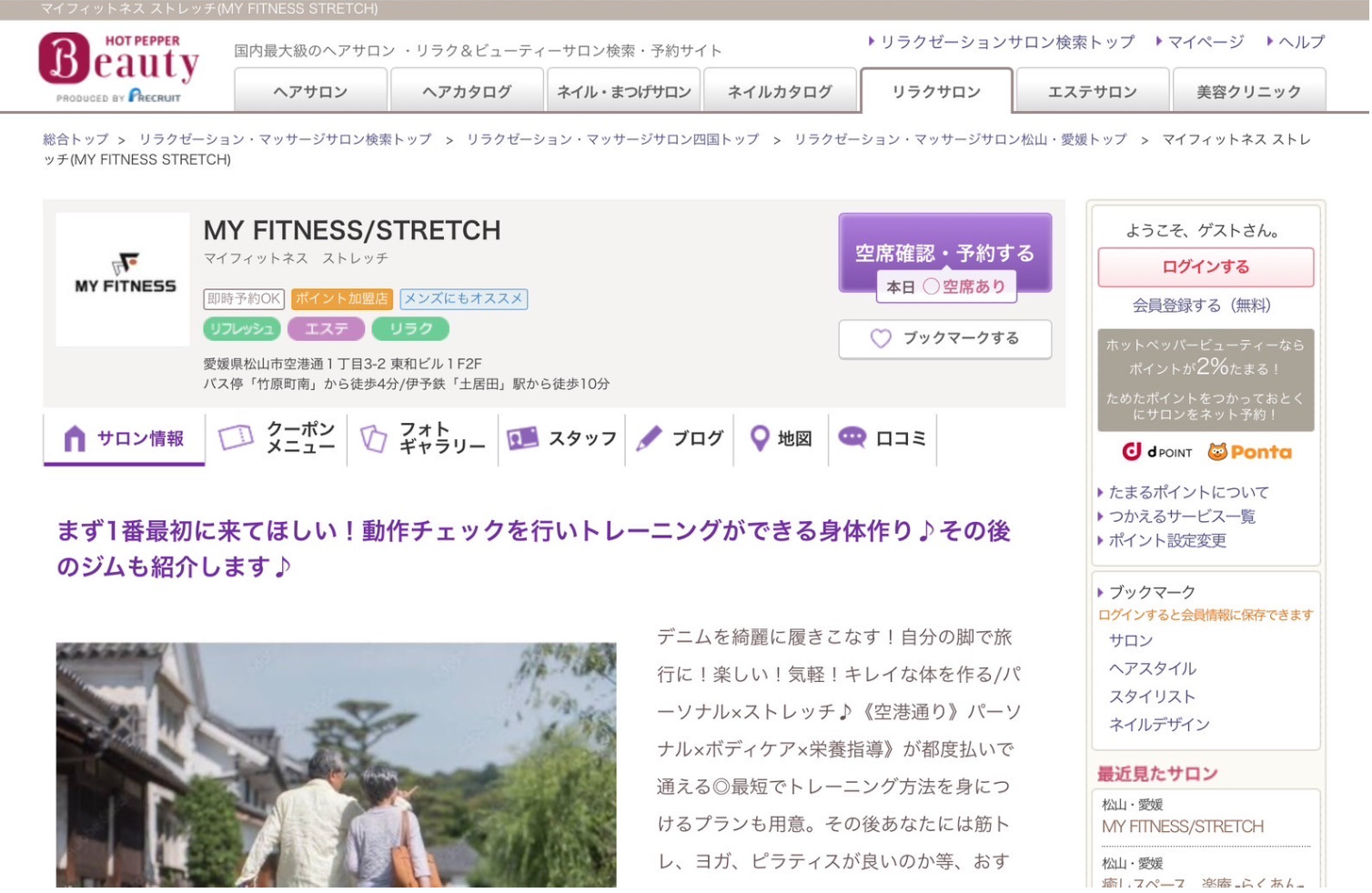Click the house icon of サロン情報 tab
This screenshot has height=893, width=1372.
(75, 439)
